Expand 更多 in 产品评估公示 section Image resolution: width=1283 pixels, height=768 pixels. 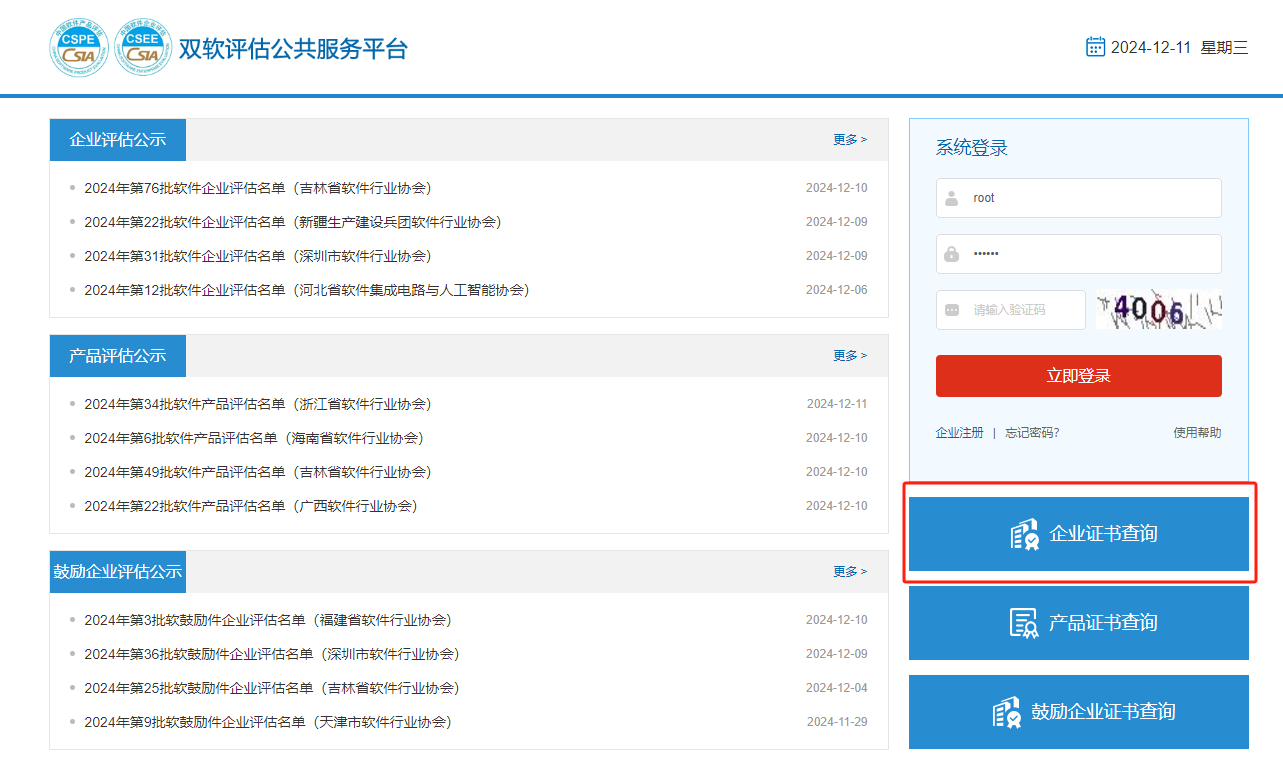tap(849, 356)
